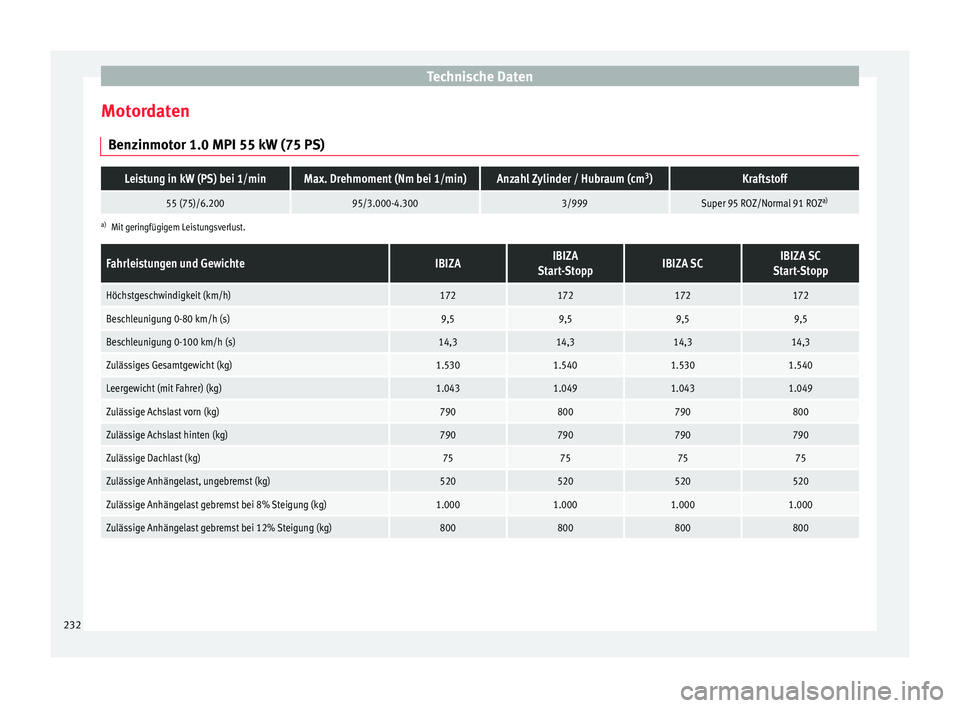
Task: Select the footnote "Mit geringfügigem Leistungsverlust."
Action: 178,227
